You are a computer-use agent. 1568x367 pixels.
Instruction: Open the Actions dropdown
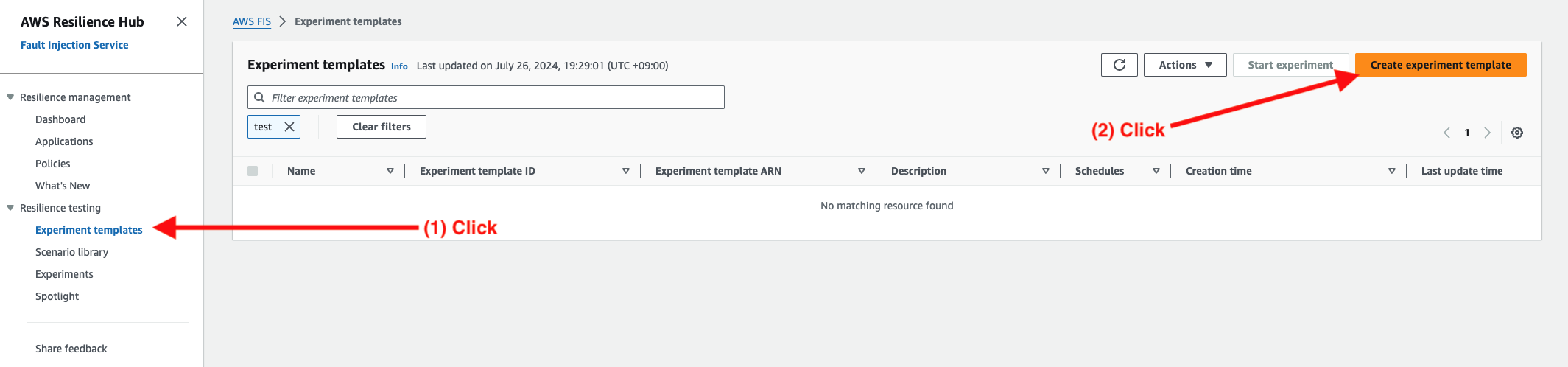(x=1185, y=65)
